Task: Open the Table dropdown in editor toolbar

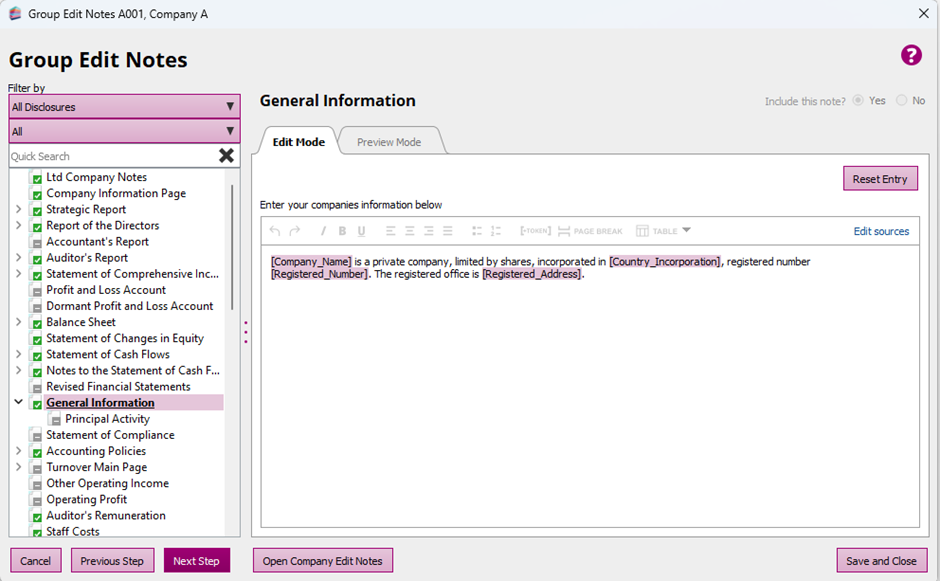Action: 664,231
